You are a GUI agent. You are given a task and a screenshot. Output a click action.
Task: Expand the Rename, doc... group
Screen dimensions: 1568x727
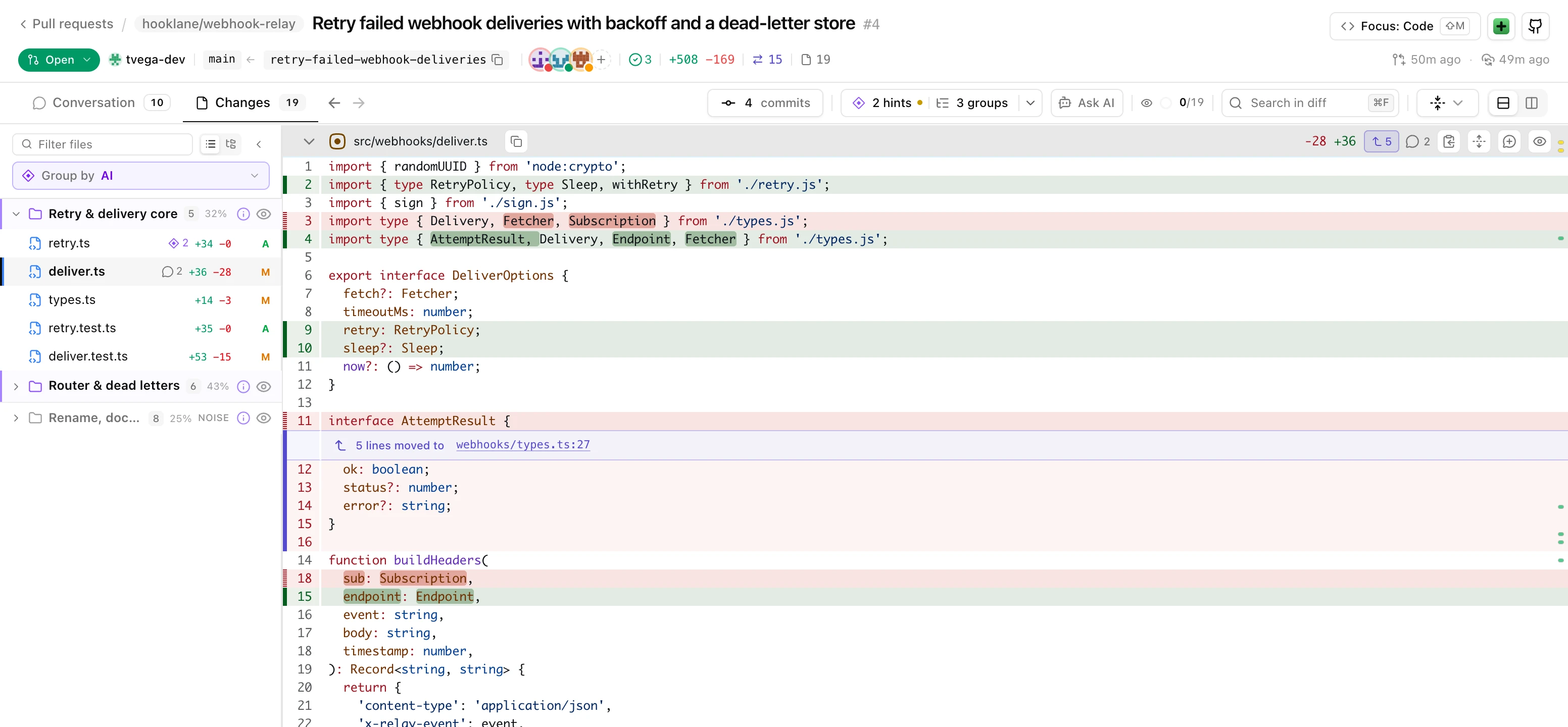17,418
